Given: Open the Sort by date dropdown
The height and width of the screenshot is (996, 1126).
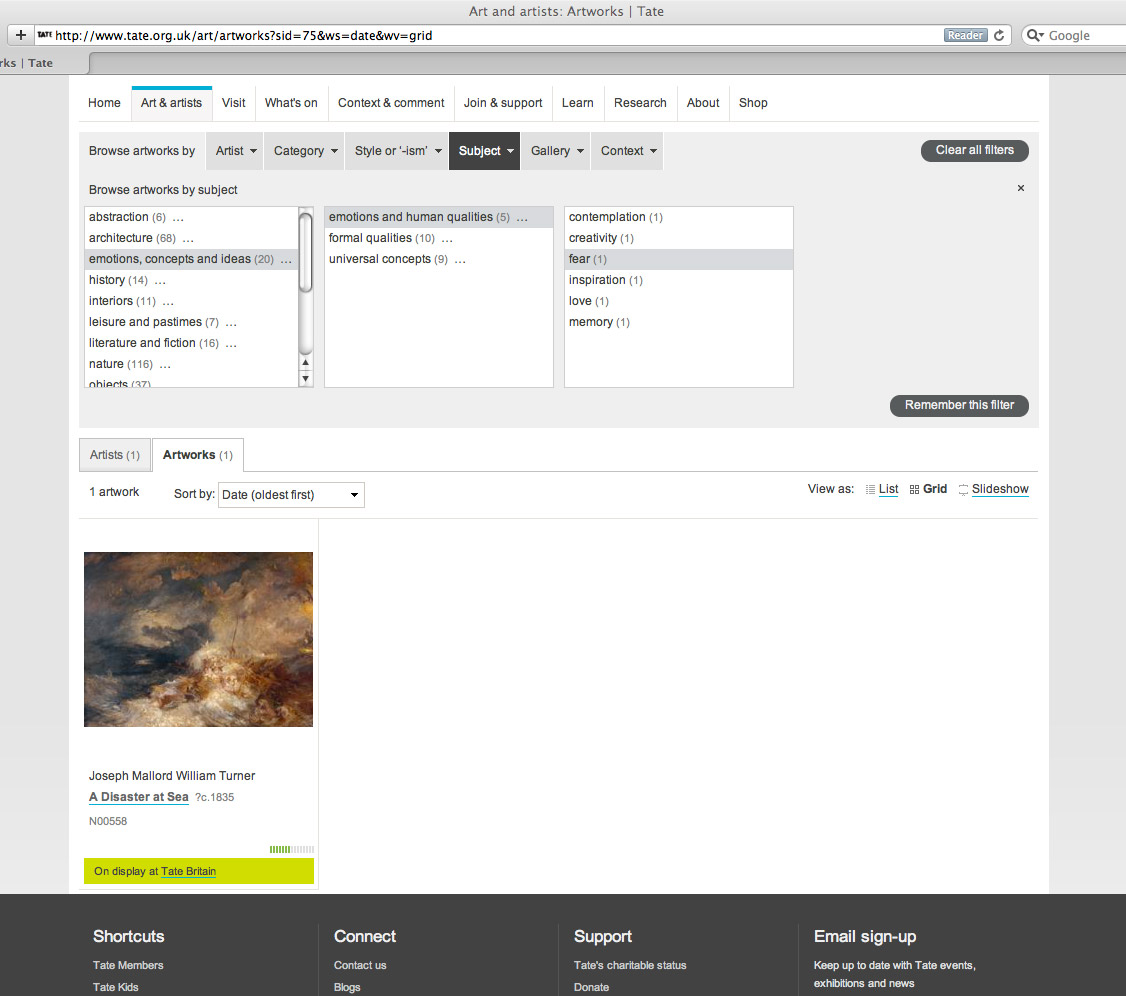Looking at the screenshot, I should point(292,495).
